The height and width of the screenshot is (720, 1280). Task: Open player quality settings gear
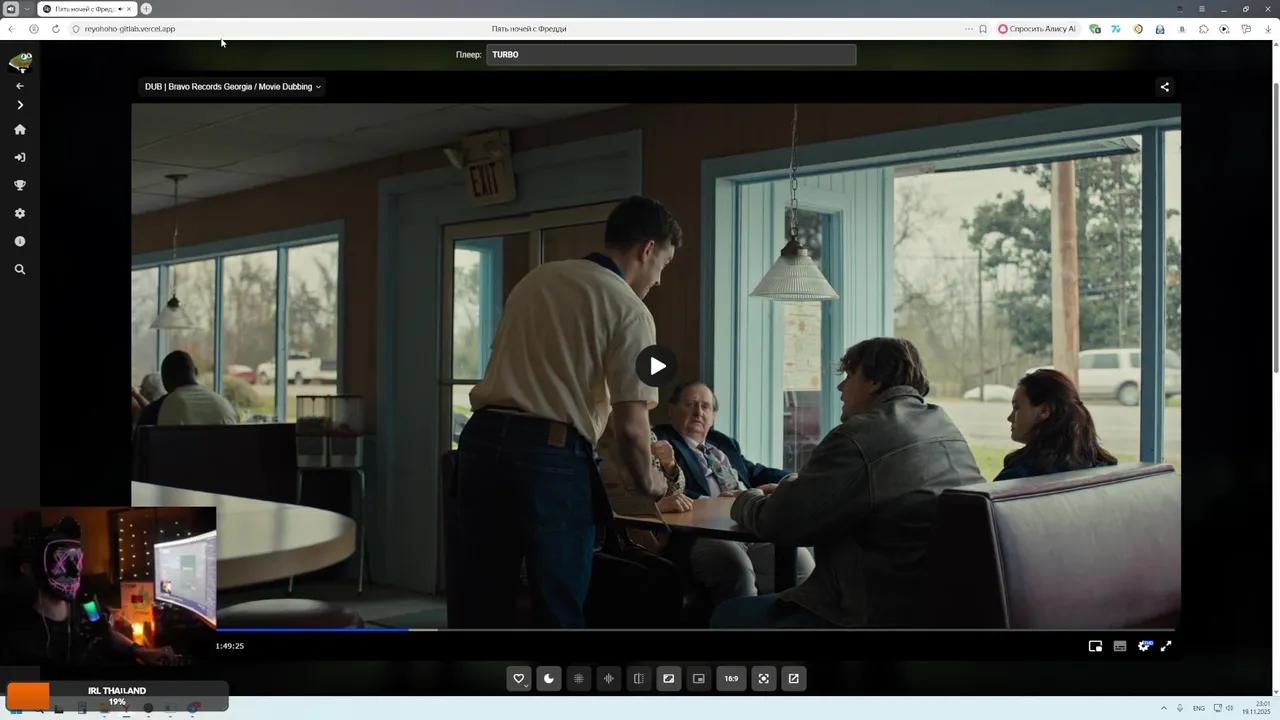point(1144,646)
